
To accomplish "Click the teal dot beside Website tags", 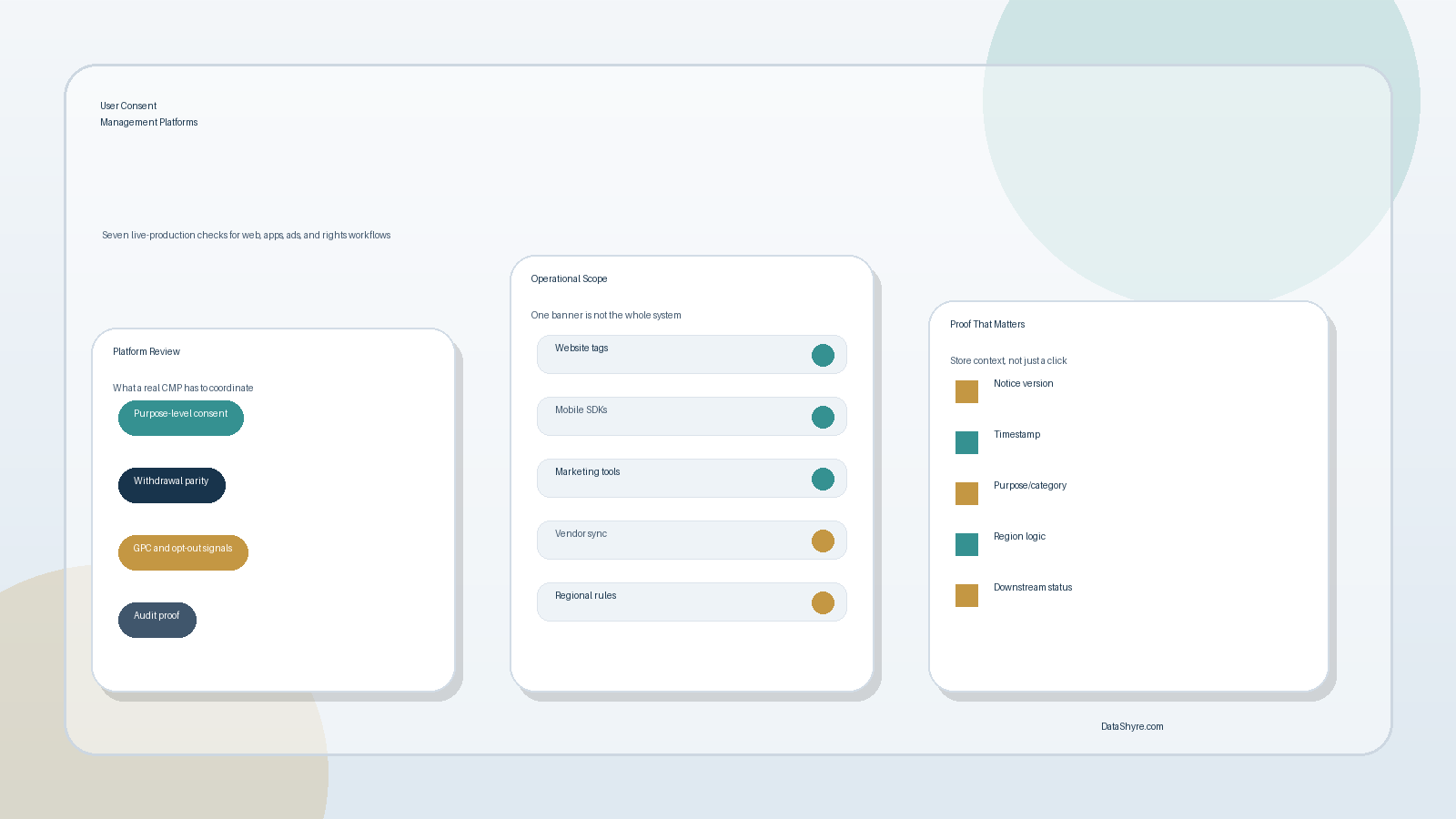I will click(x=823, y=355).
